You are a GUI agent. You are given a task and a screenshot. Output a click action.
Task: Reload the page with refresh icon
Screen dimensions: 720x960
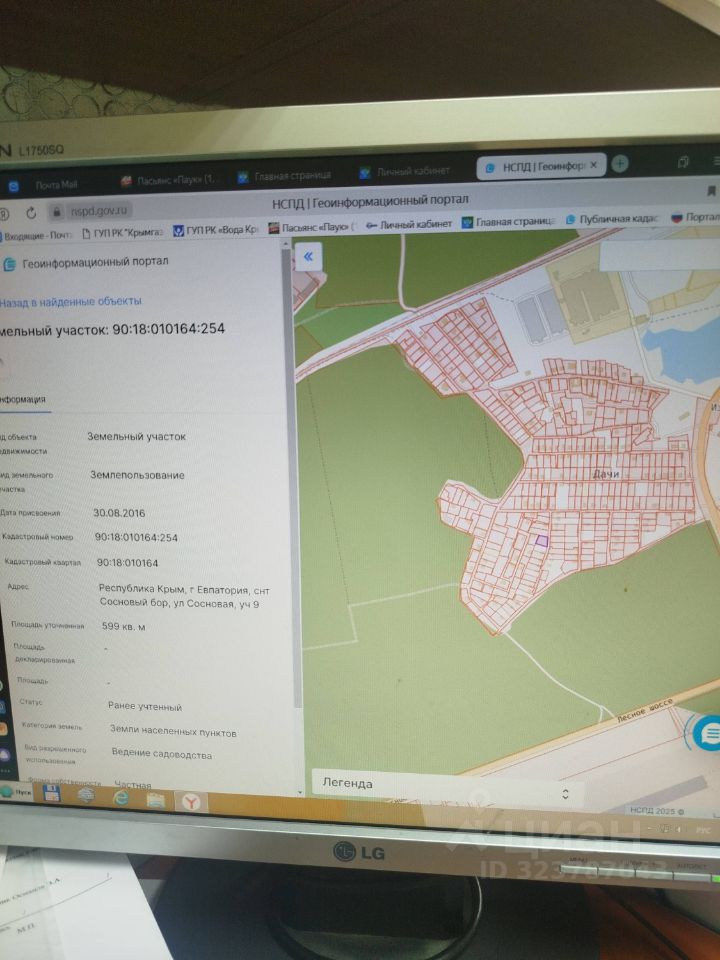[31, 213]
